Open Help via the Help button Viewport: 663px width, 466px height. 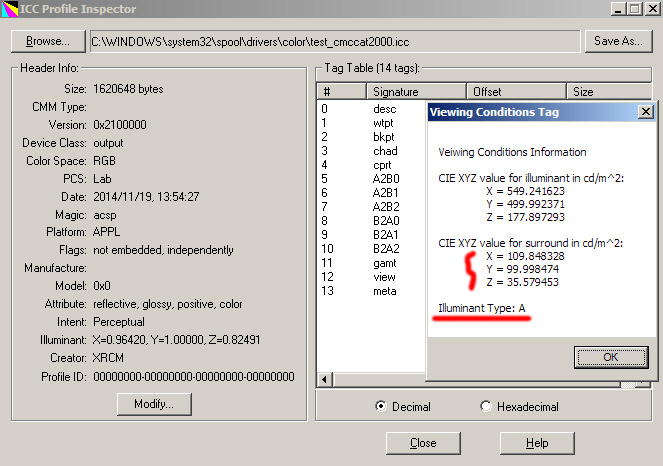[537, 443]
